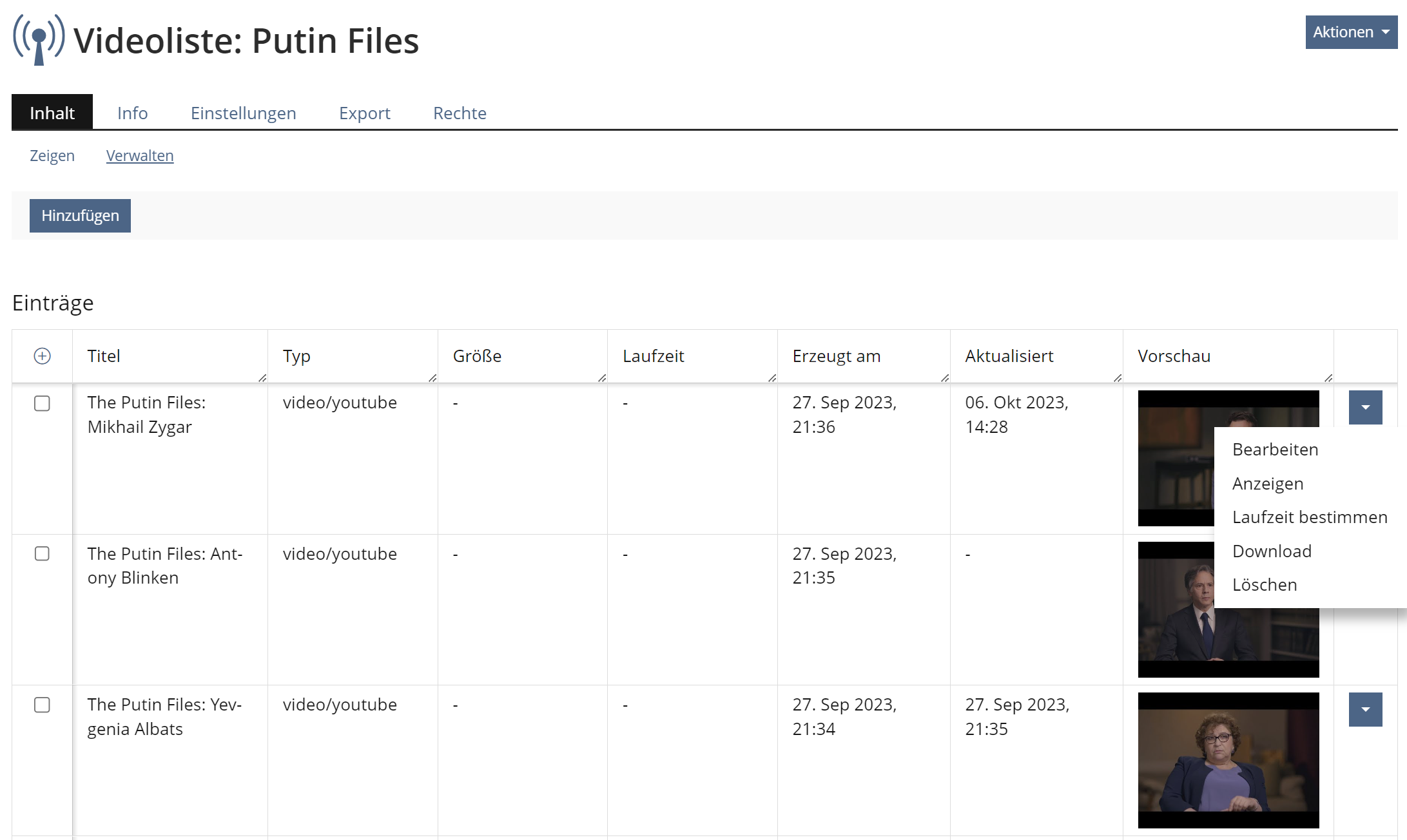Click resize handle of Titel column
The height and width of the screenshot is (840, 1407).
pos(262,378)
